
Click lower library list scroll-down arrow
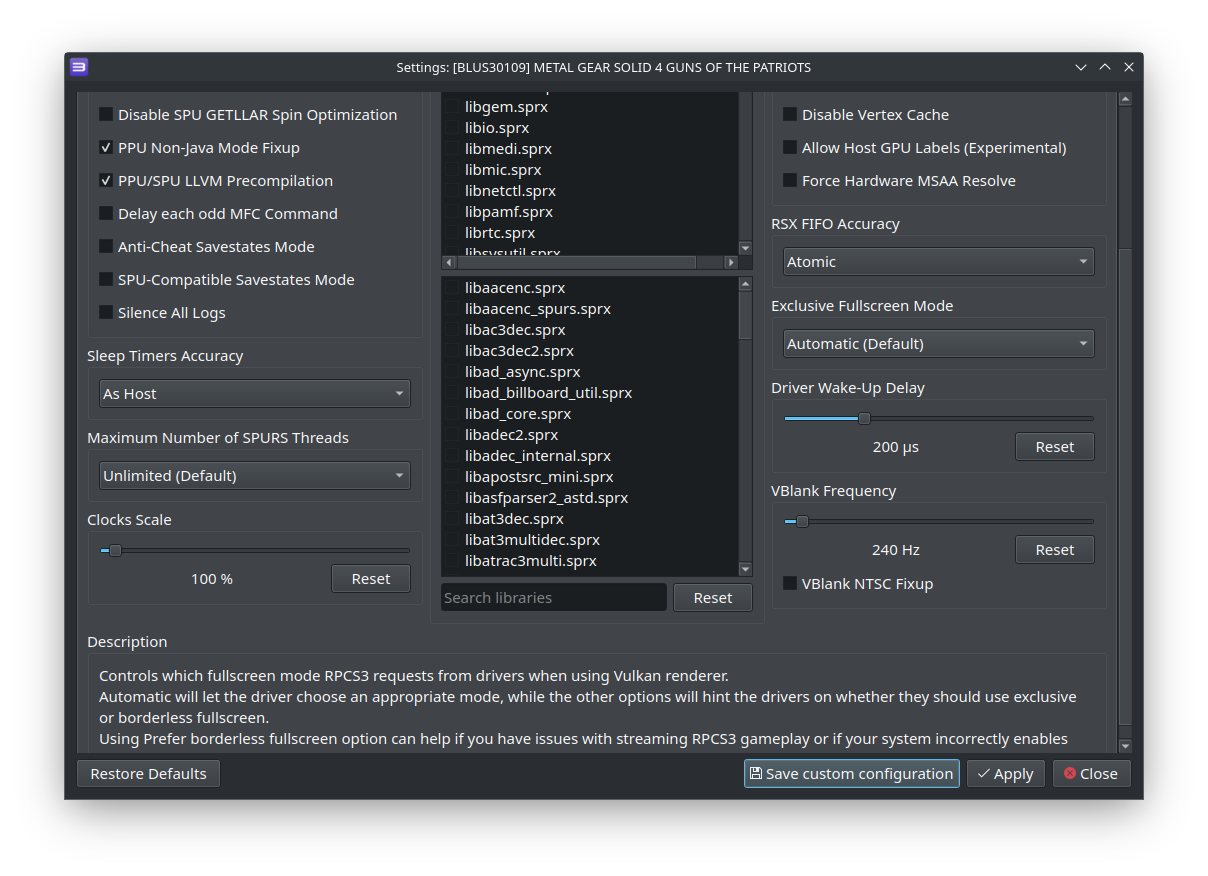click(x=745, y=569)
